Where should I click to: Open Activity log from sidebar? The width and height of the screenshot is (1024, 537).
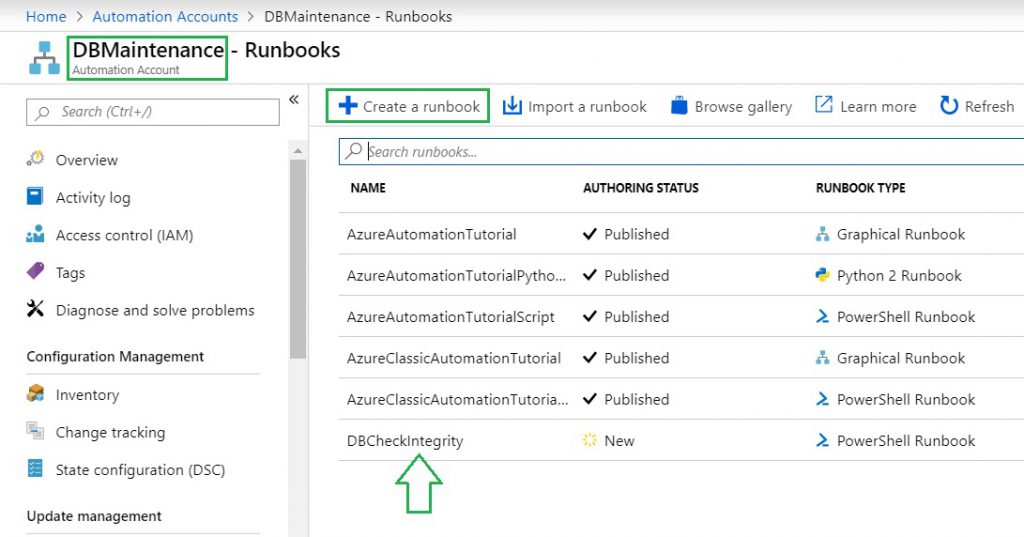[x=92, y=198]
